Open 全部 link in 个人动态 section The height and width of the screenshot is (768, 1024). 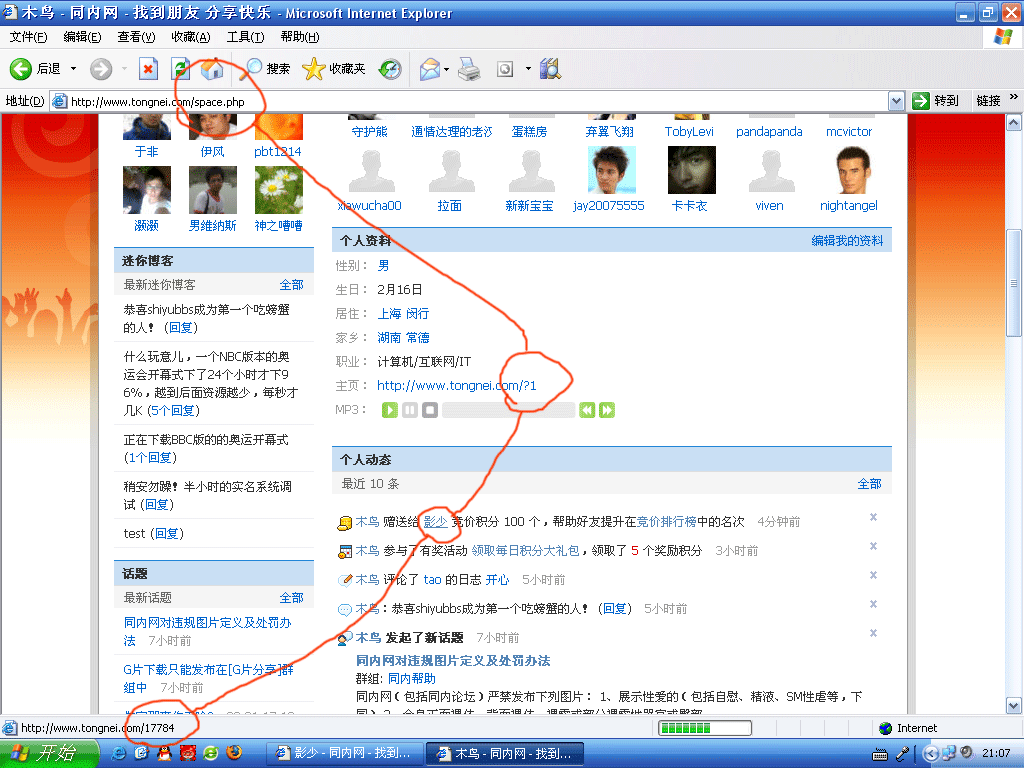coord(869,484)
